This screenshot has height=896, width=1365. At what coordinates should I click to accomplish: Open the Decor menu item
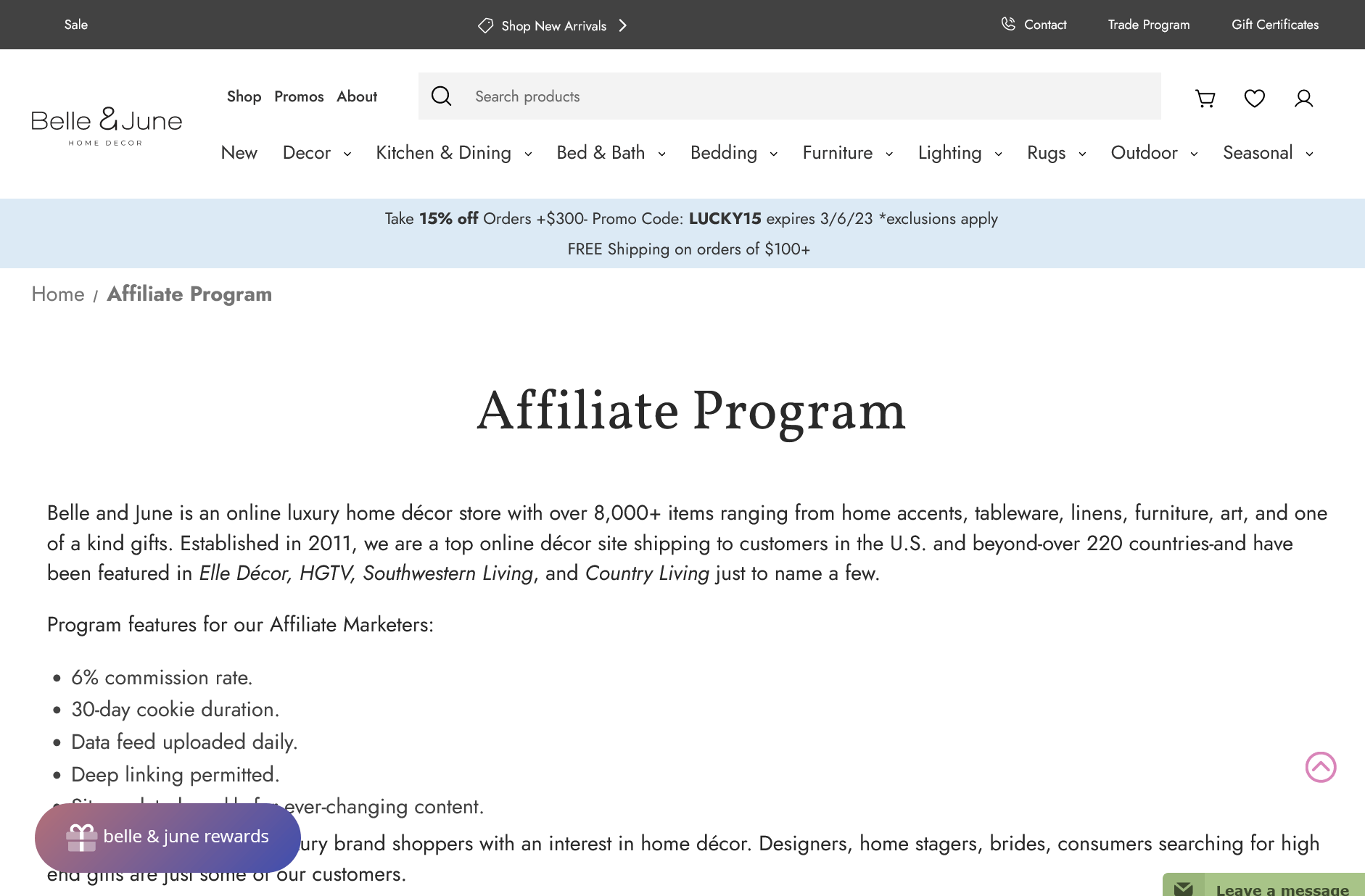pos(307,153)
